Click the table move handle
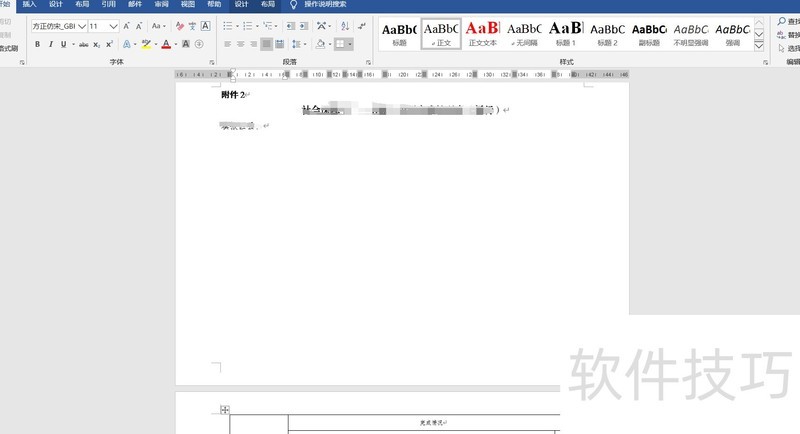800x434 pixels. click(224, 410)
